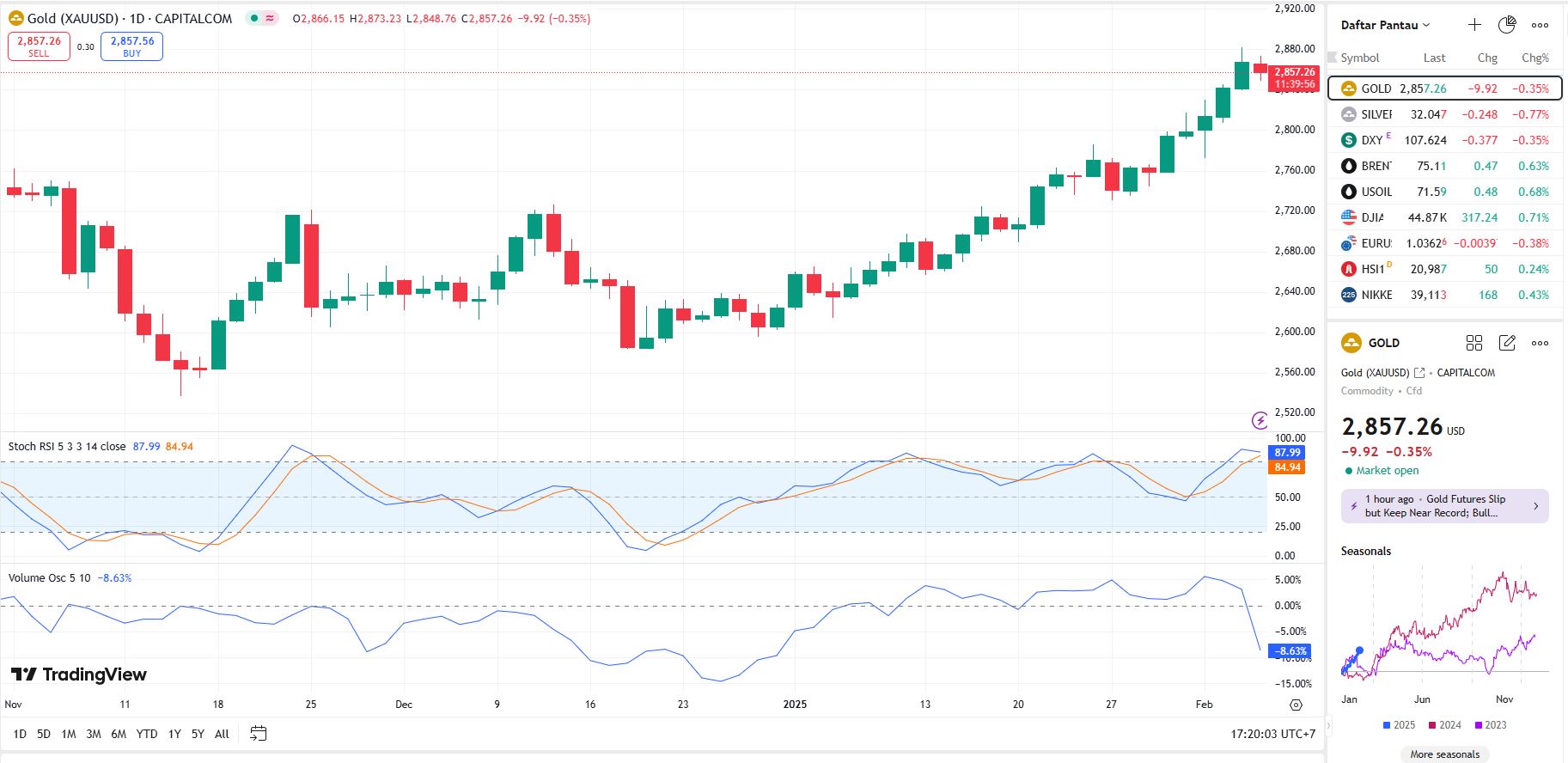Toggle the 2023 seasonal series
This screenshot has height=763, width=1568.
[x=1490, y=725]
